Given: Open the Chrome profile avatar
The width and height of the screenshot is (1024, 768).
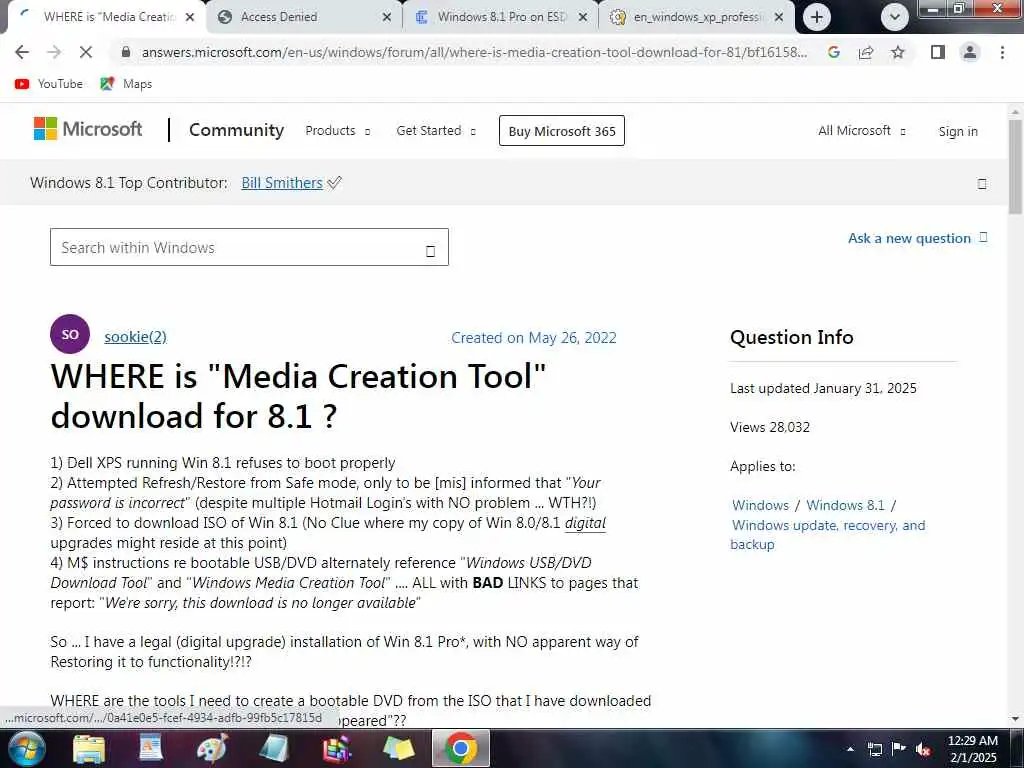Looking at the screenshot, I should pos(970,52).
